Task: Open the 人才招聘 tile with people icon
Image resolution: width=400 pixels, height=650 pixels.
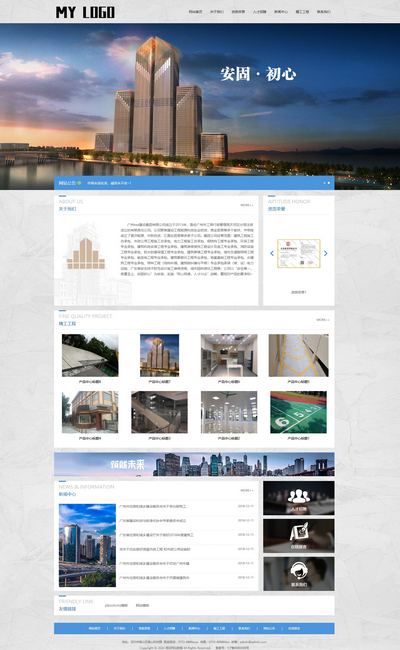Action: (298, 498)
